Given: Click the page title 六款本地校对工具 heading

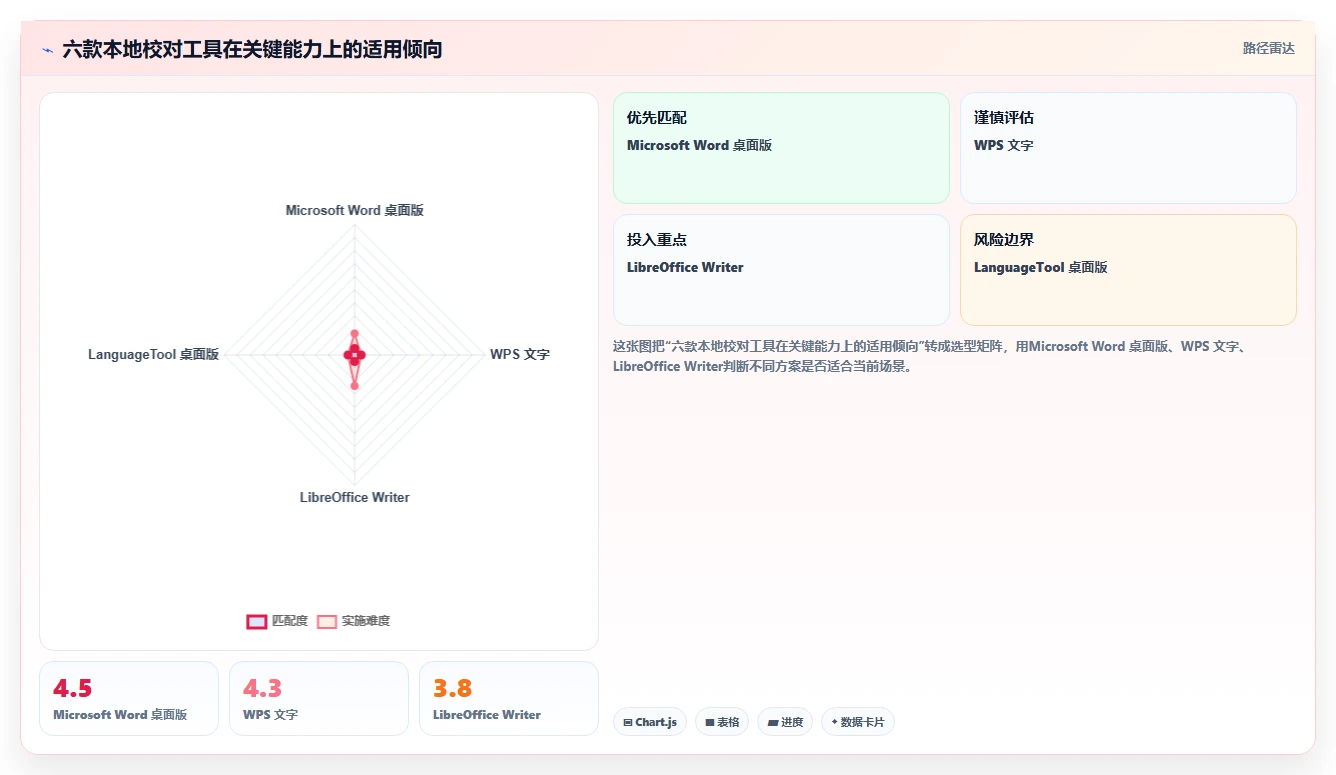Looking at the screenshot, I should coord(252,49).
